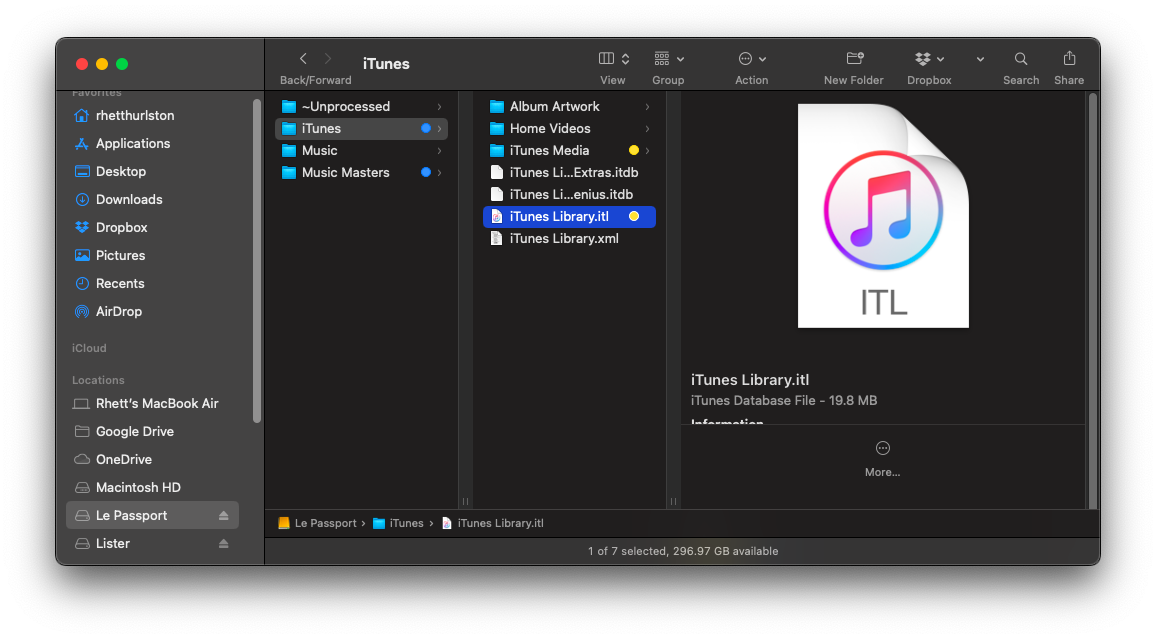This screenshot has width=1156, height=639.
Task: Select the Music Masters folder
Action: coord(361,173)
